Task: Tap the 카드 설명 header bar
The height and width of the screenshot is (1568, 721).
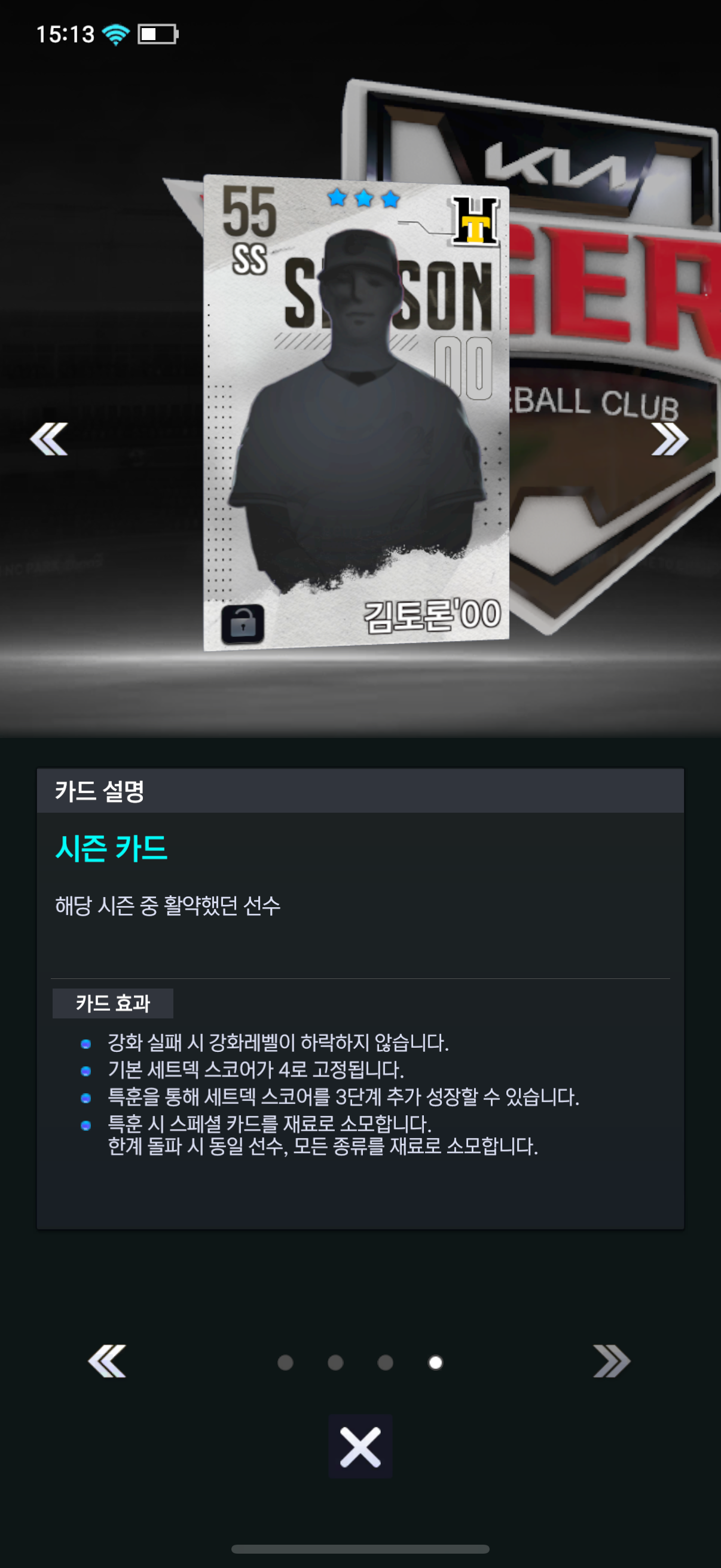Action: [x=360, y=791]
